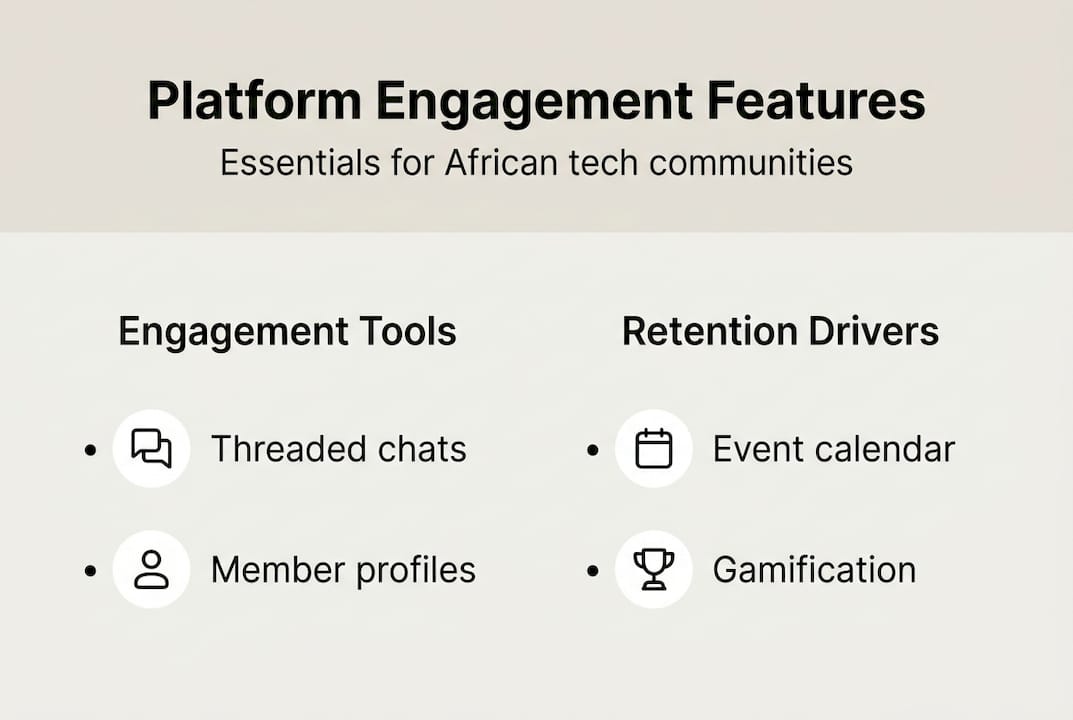Click the word "communities" in the subtitle
Image resolution: width=1073 pixels, height=720 pixels.
coord(750,162)
